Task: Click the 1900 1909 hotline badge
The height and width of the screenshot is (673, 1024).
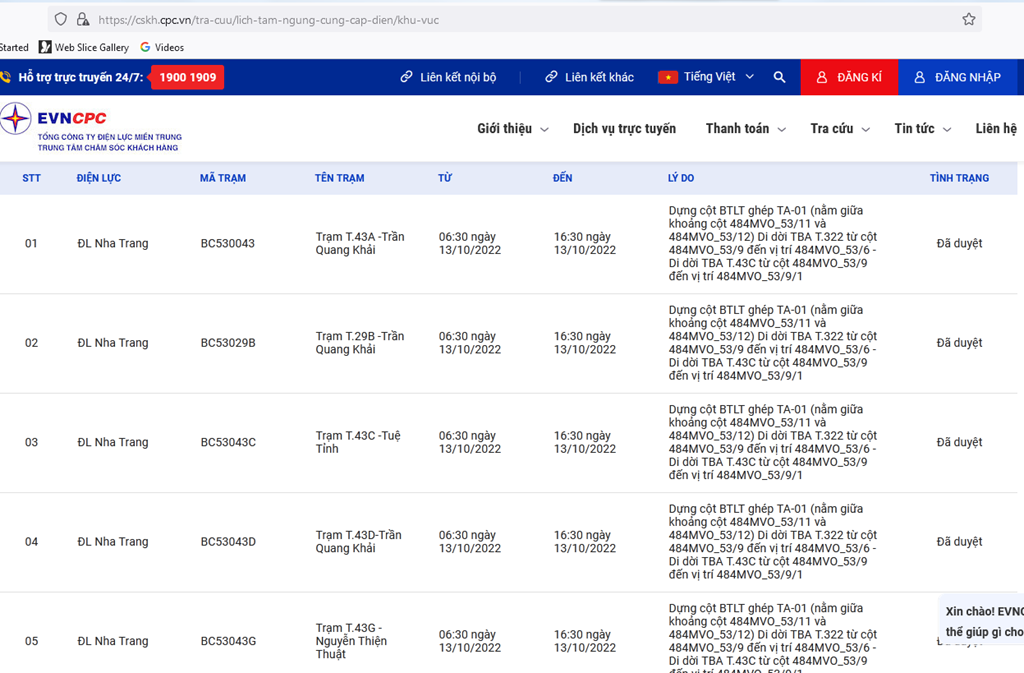Action: [x=187, y=77]
